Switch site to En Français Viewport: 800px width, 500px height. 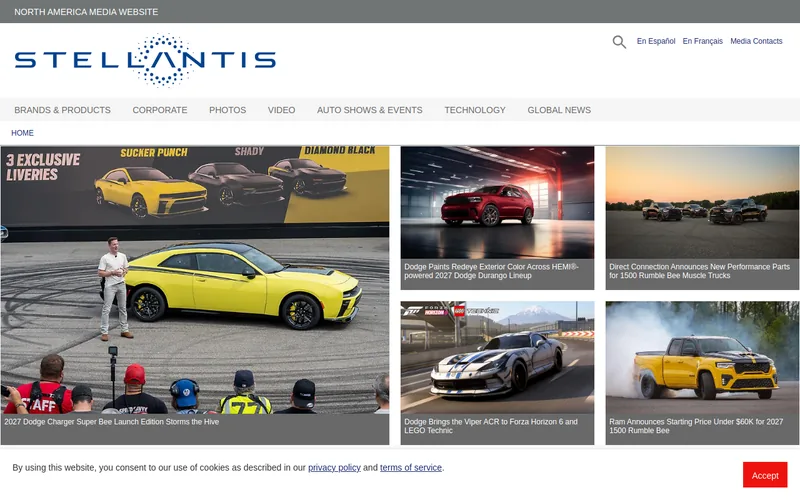pos(703,41)
